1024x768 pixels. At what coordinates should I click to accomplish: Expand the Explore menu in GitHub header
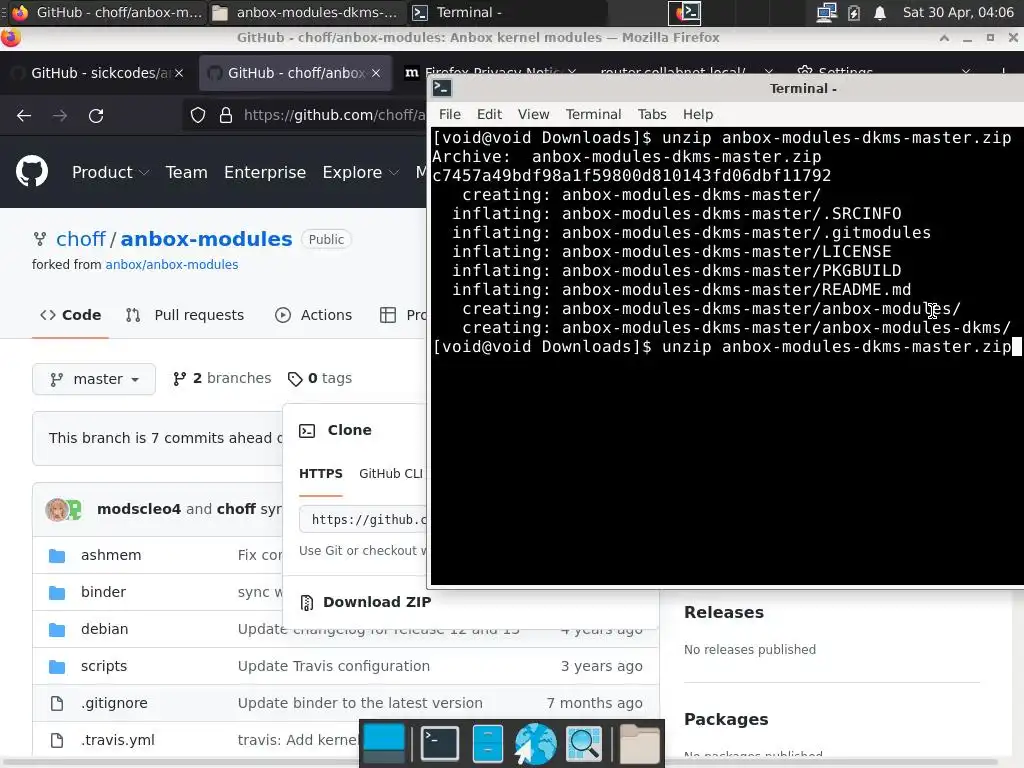point(360,172)
